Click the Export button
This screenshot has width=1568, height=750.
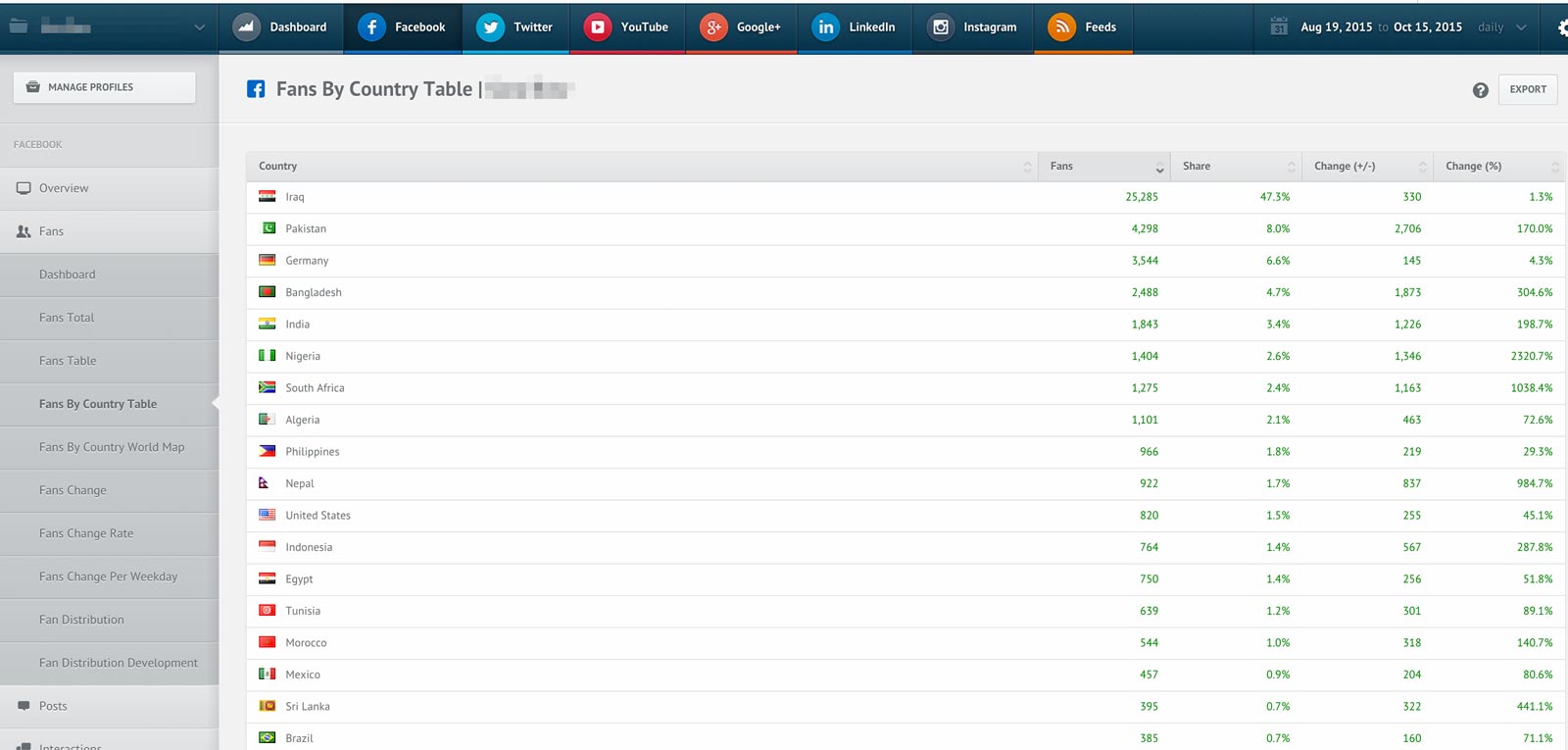(x=1527, y=89)
